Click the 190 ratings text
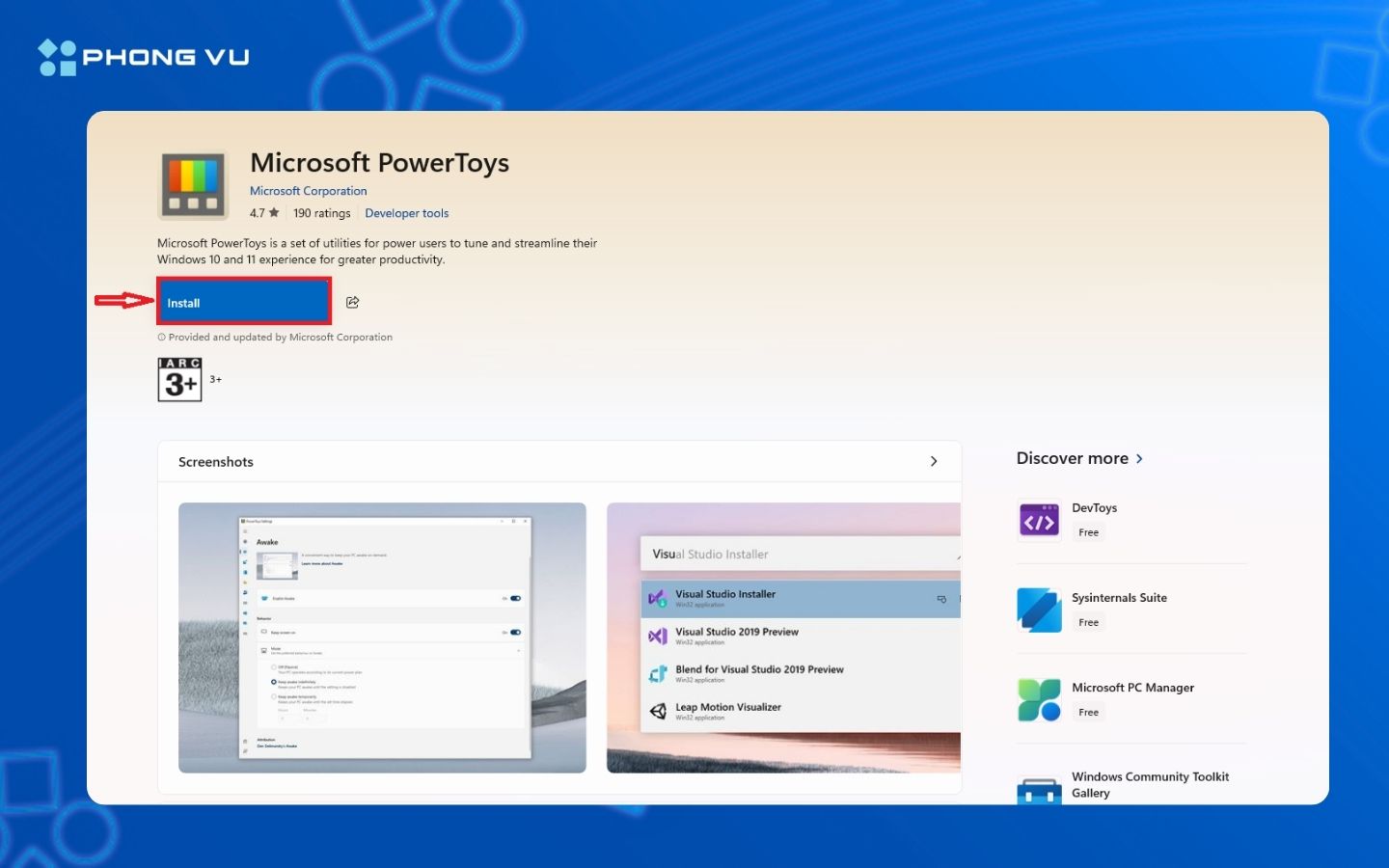The height and width of the screenshot is (868, 1389). pyautogui.click(x=321, y=213)
